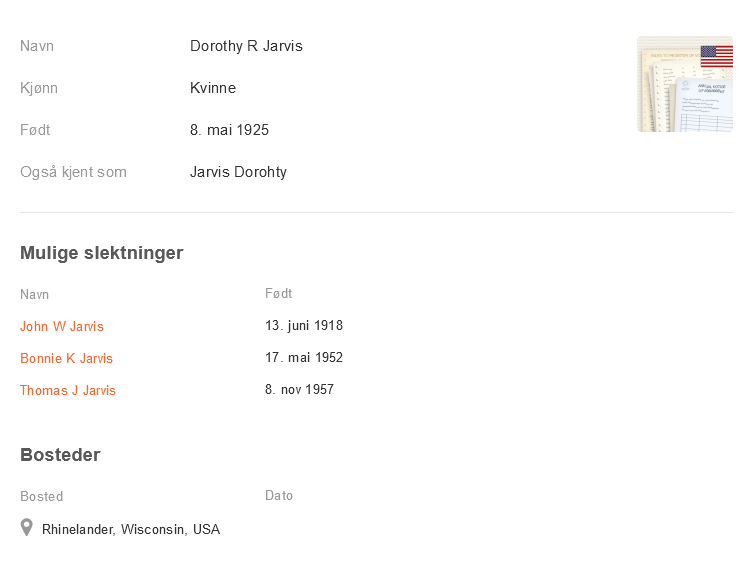This screenshot has width=753, height=575.
Task: Follow the Thomas J Jarvis link
Action: 68,391
